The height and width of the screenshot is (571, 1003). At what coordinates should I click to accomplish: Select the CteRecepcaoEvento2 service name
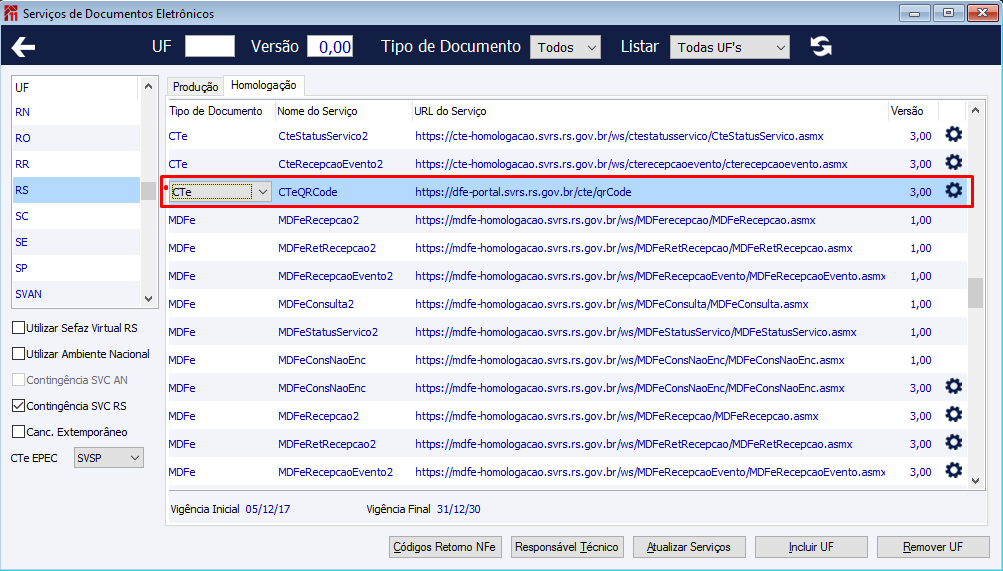point(331,164)
